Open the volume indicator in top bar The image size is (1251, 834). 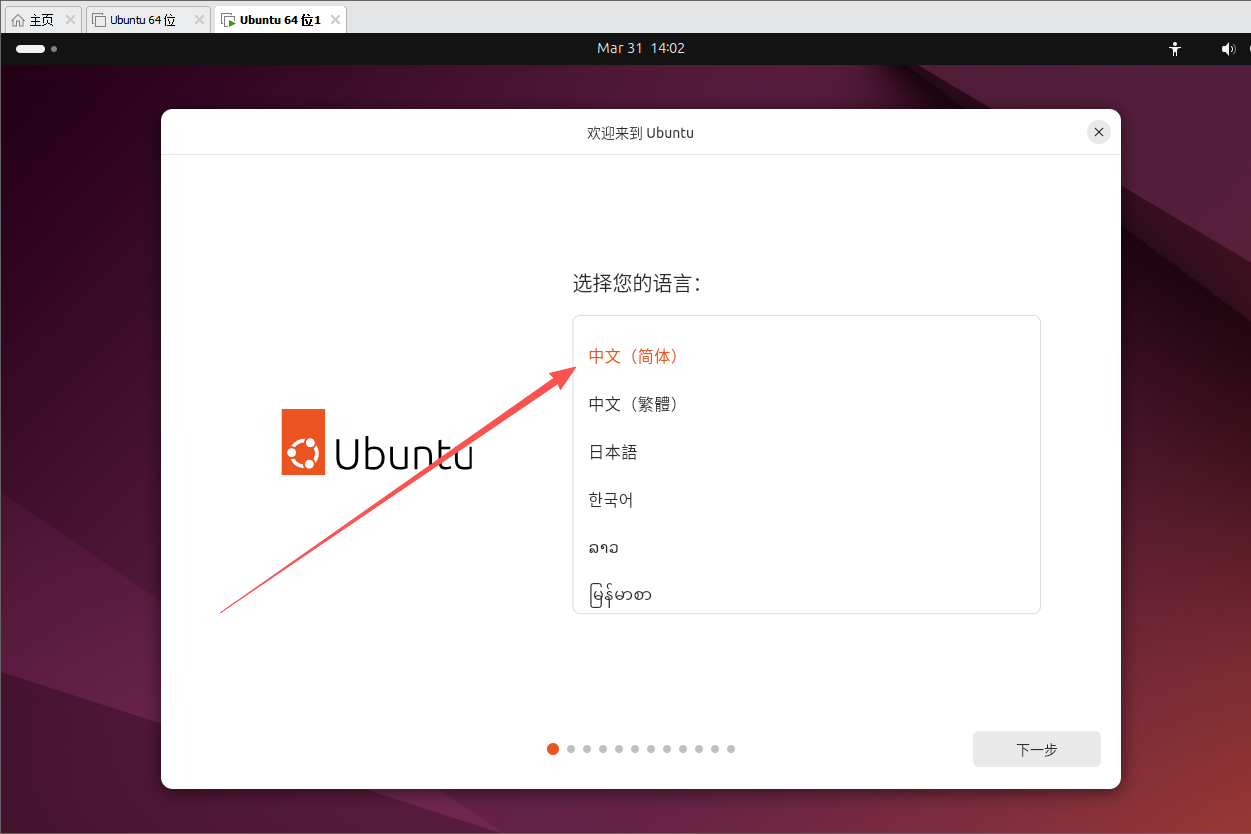[1228, 48]
